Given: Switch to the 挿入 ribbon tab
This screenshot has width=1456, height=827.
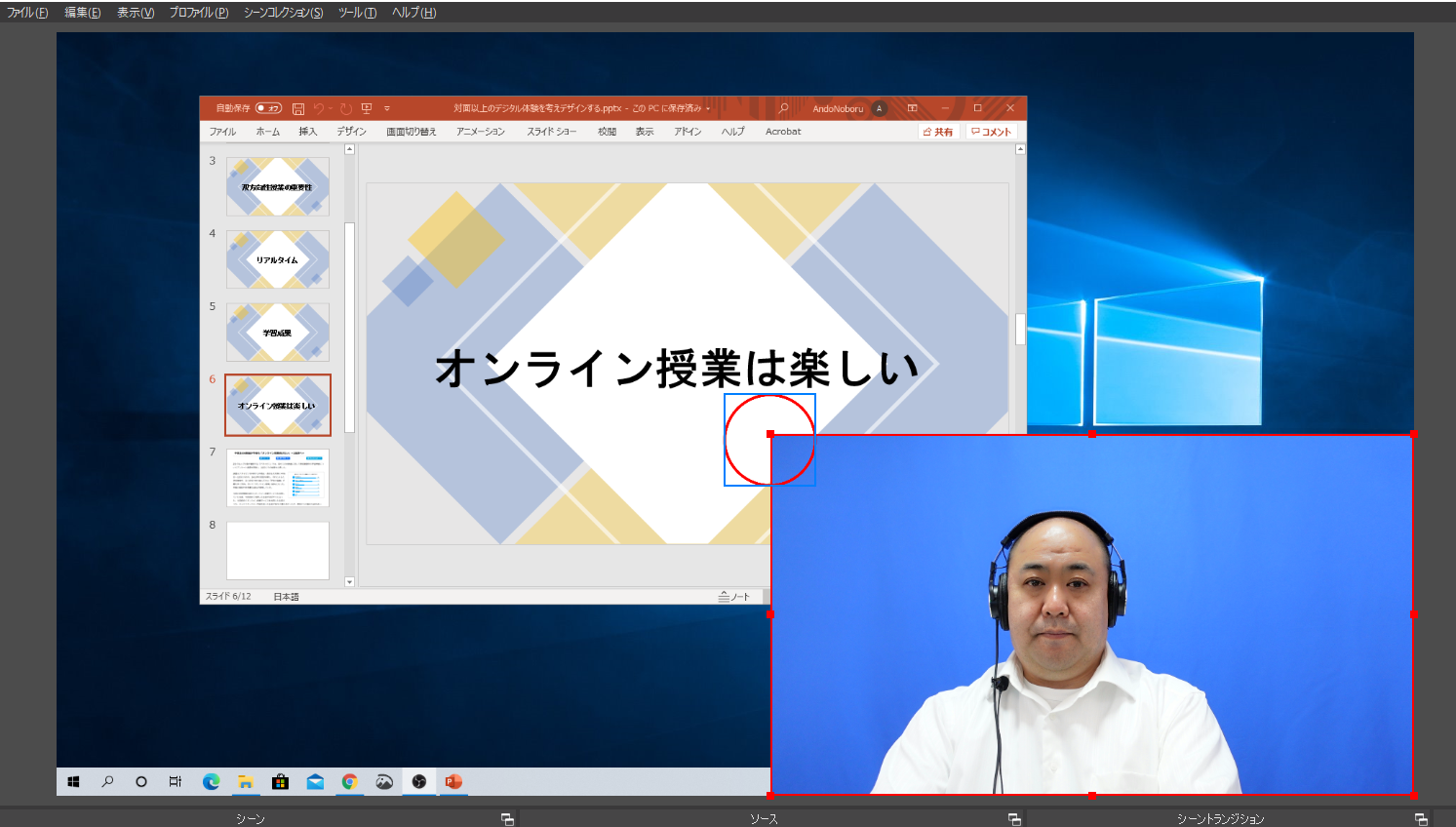Looking at the screenshot, I should tap(308, 132).
